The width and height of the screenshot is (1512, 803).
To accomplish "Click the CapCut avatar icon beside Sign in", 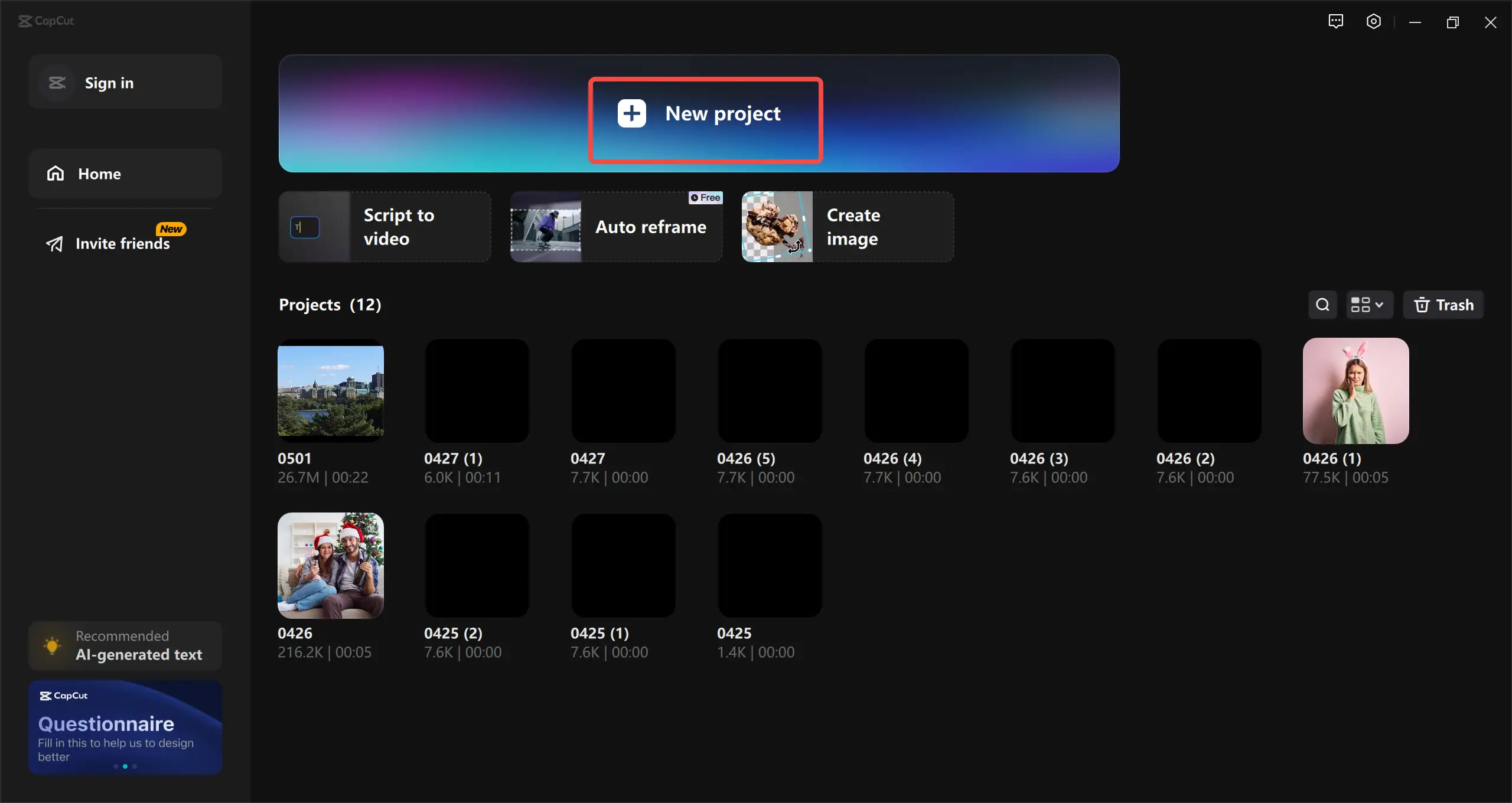I will coord(57,83).
